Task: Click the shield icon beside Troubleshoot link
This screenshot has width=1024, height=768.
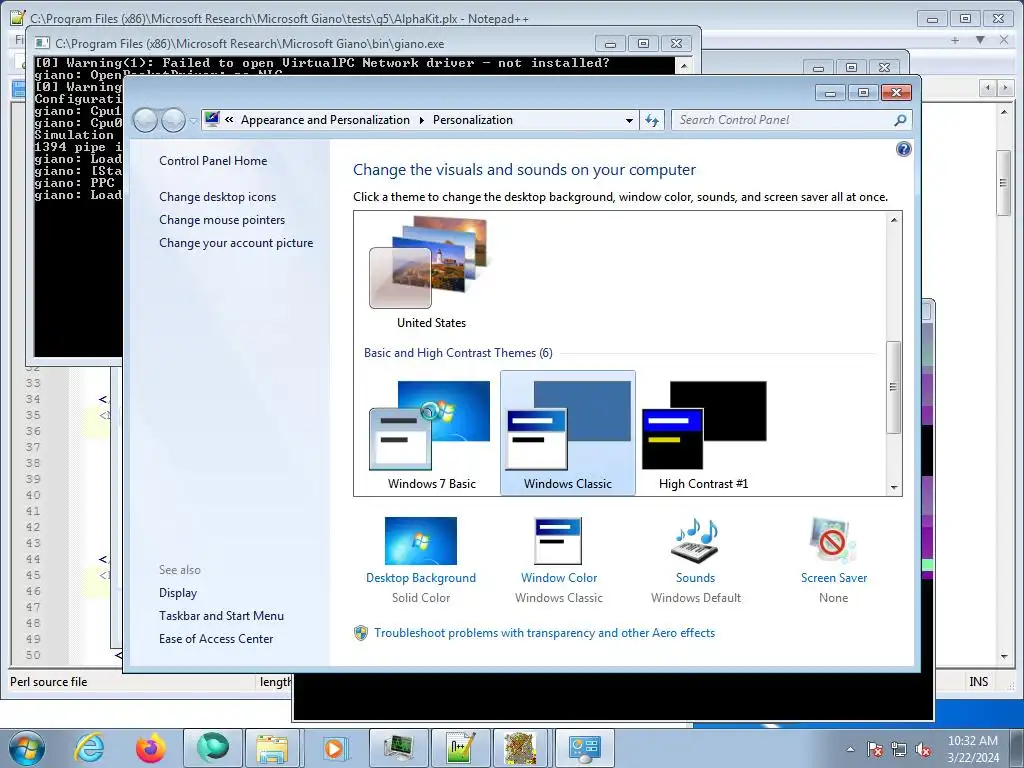Action: (x=360, y=633)
